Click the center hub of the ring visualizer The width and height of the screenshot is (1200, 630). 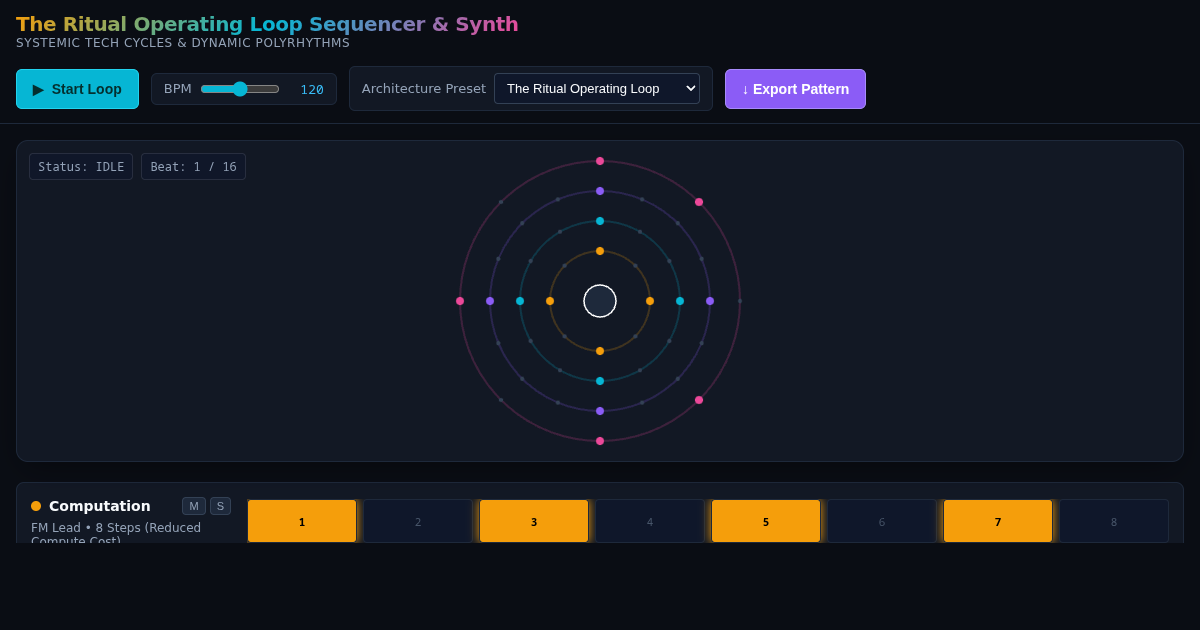[x=600, y=301]
